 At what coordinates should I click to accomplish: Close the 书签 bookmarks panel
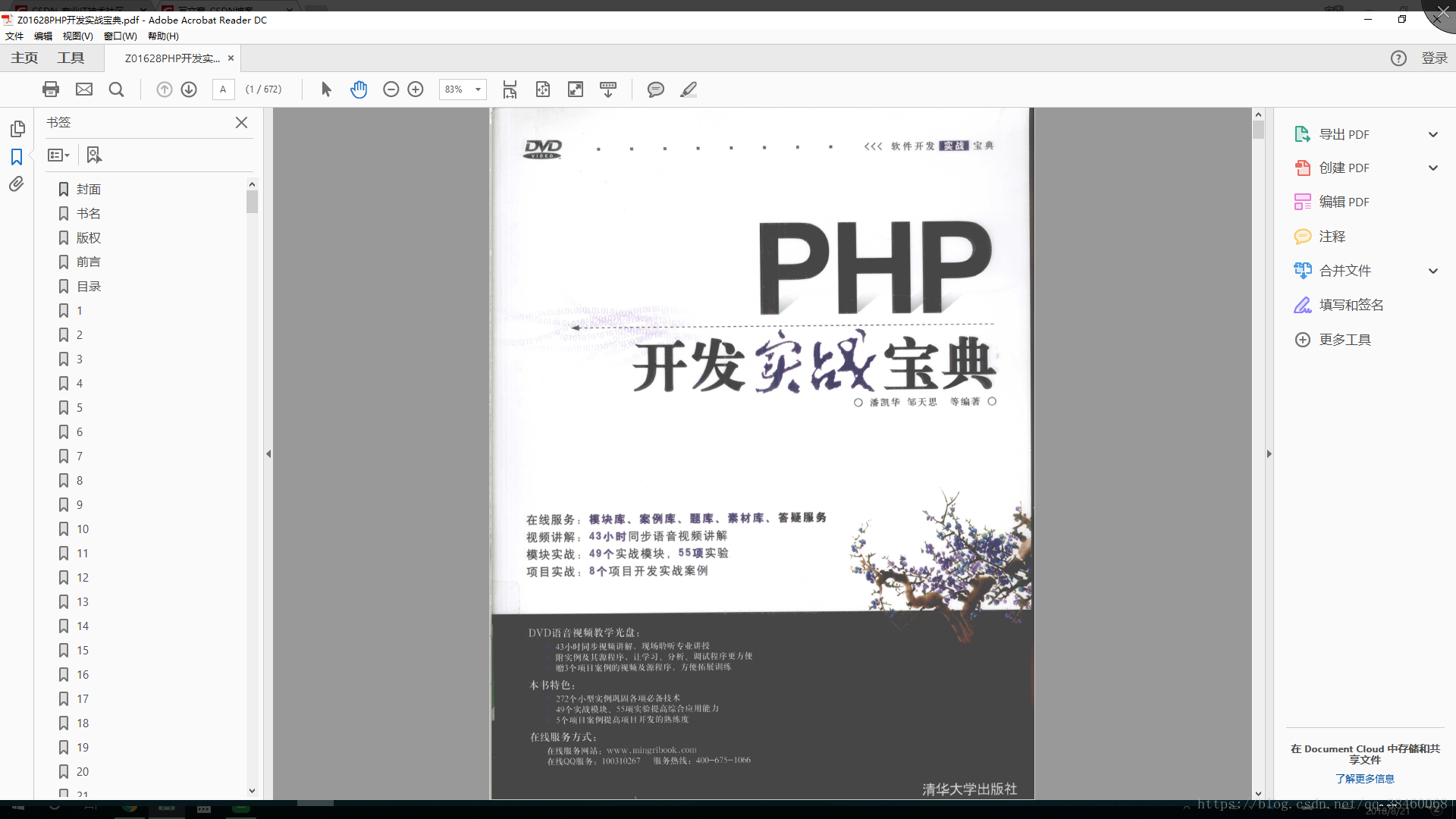(241, 122)
